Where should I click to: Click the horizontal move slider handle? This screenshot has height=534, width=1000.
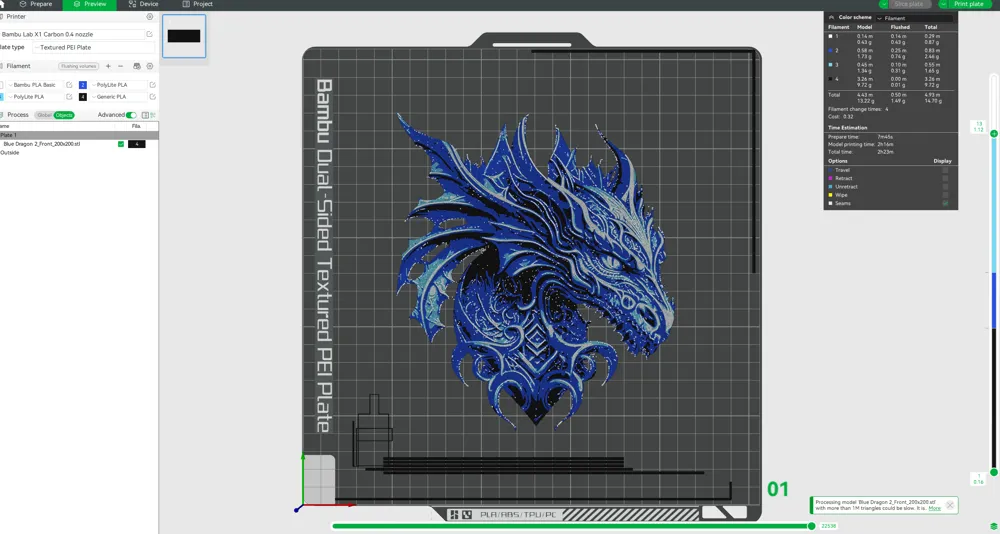811,526
